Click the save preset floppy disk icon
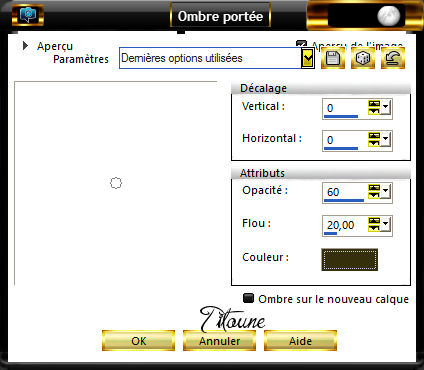 333,58
